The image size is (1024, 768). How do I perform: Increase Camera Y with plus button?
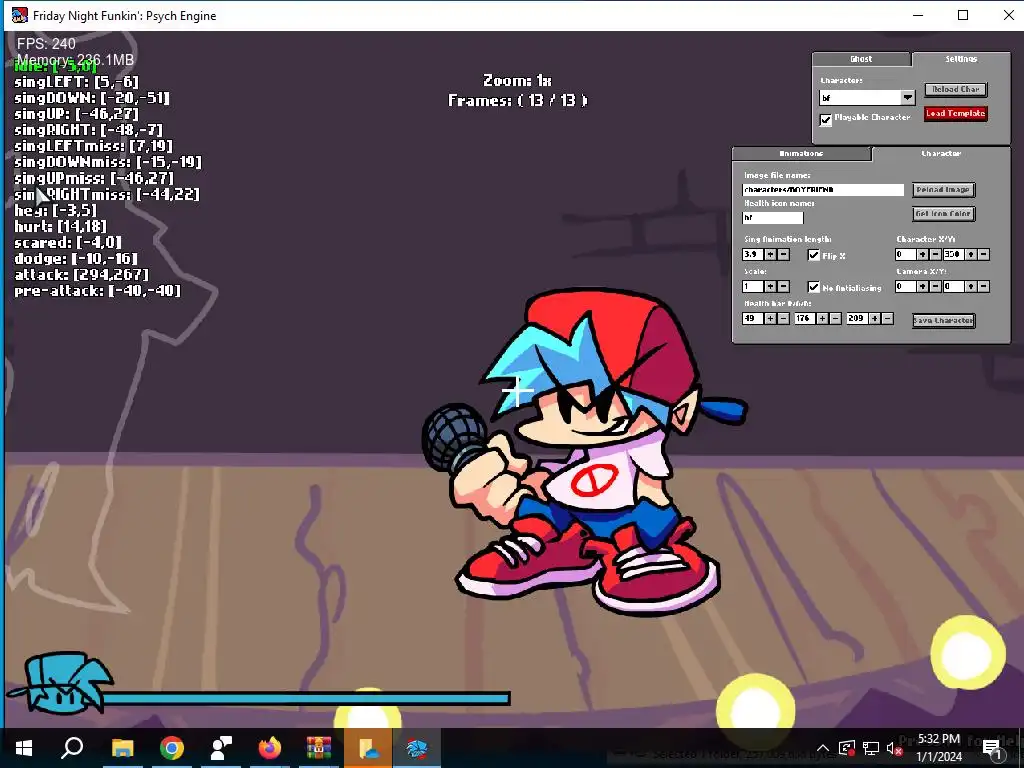click(971, 287)
